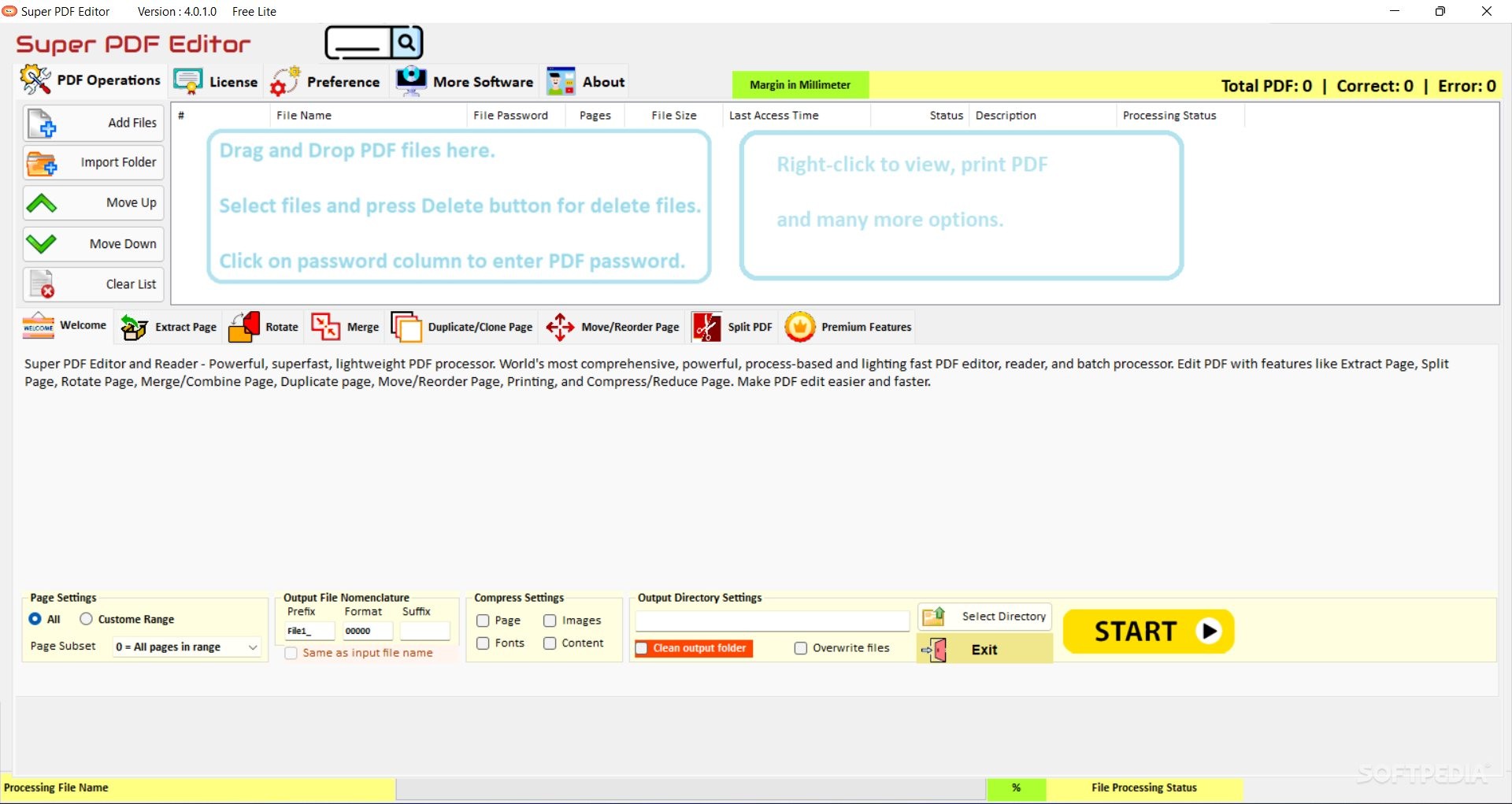Enable Same as input file name checkbox
The width and height of the screenshot is (1512, 804).
[x=291, y=653]
